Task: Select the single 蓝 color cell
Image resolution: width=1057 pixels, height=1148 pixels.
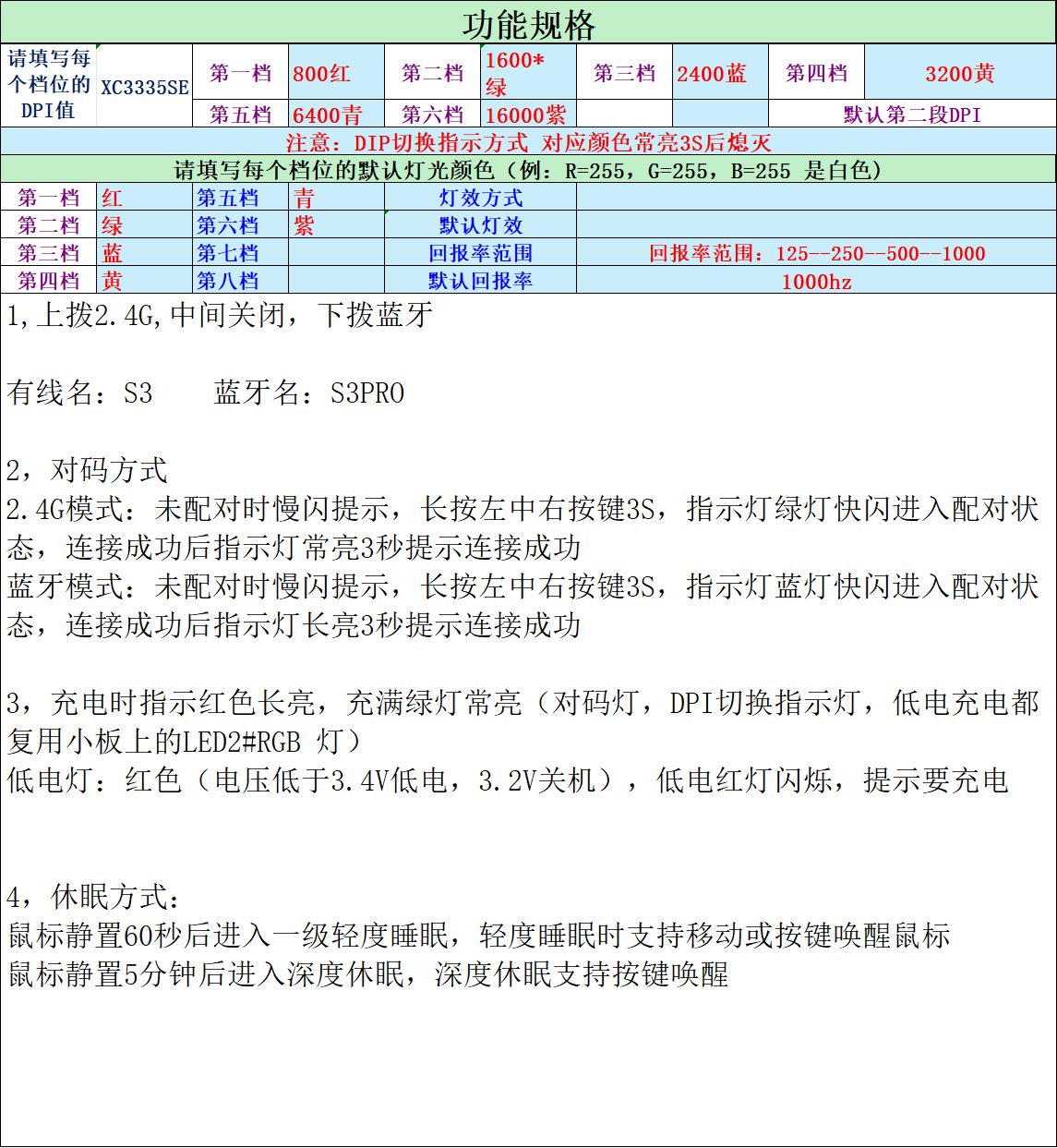Action: (144, 252)
